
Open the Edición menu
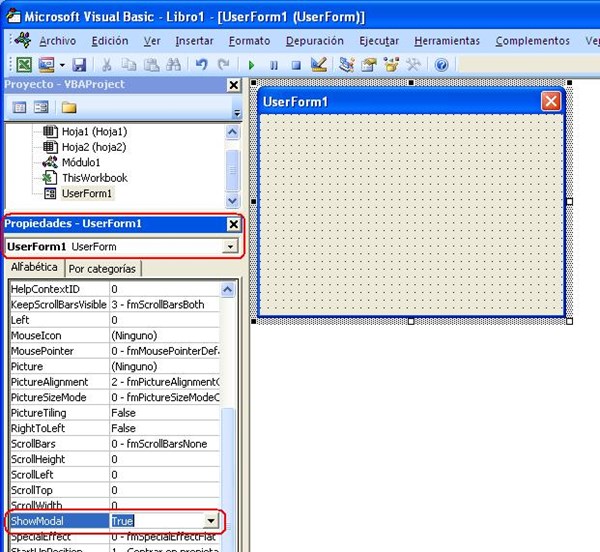110,41
